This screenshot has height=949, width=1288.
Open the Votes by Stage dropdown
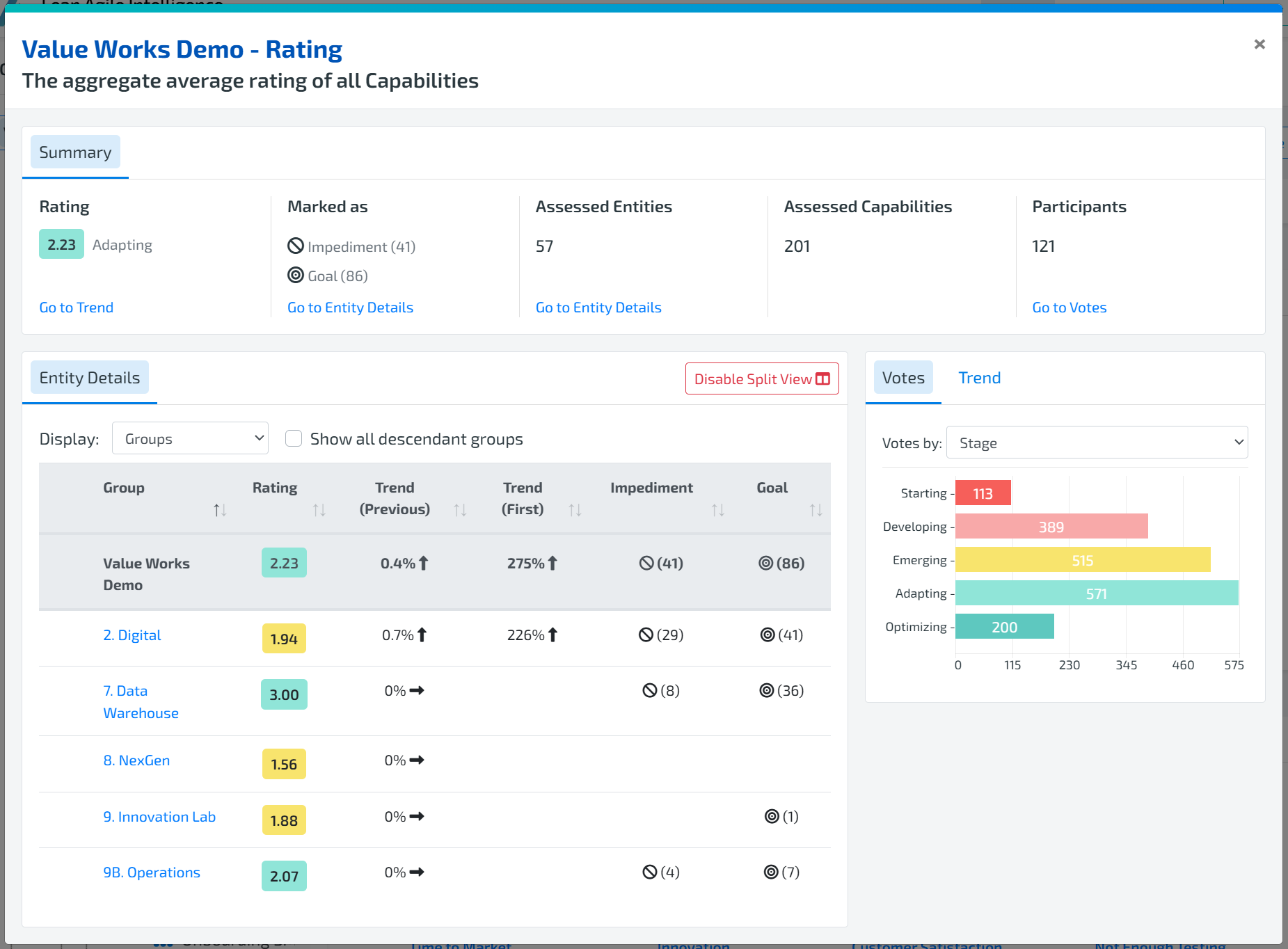[x=1097, y=442]
